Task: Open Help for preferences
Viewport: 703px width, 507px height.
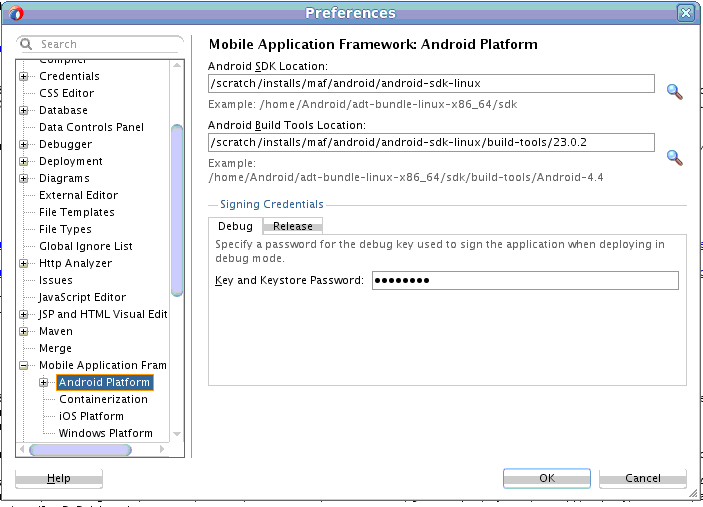Action: 59,478
